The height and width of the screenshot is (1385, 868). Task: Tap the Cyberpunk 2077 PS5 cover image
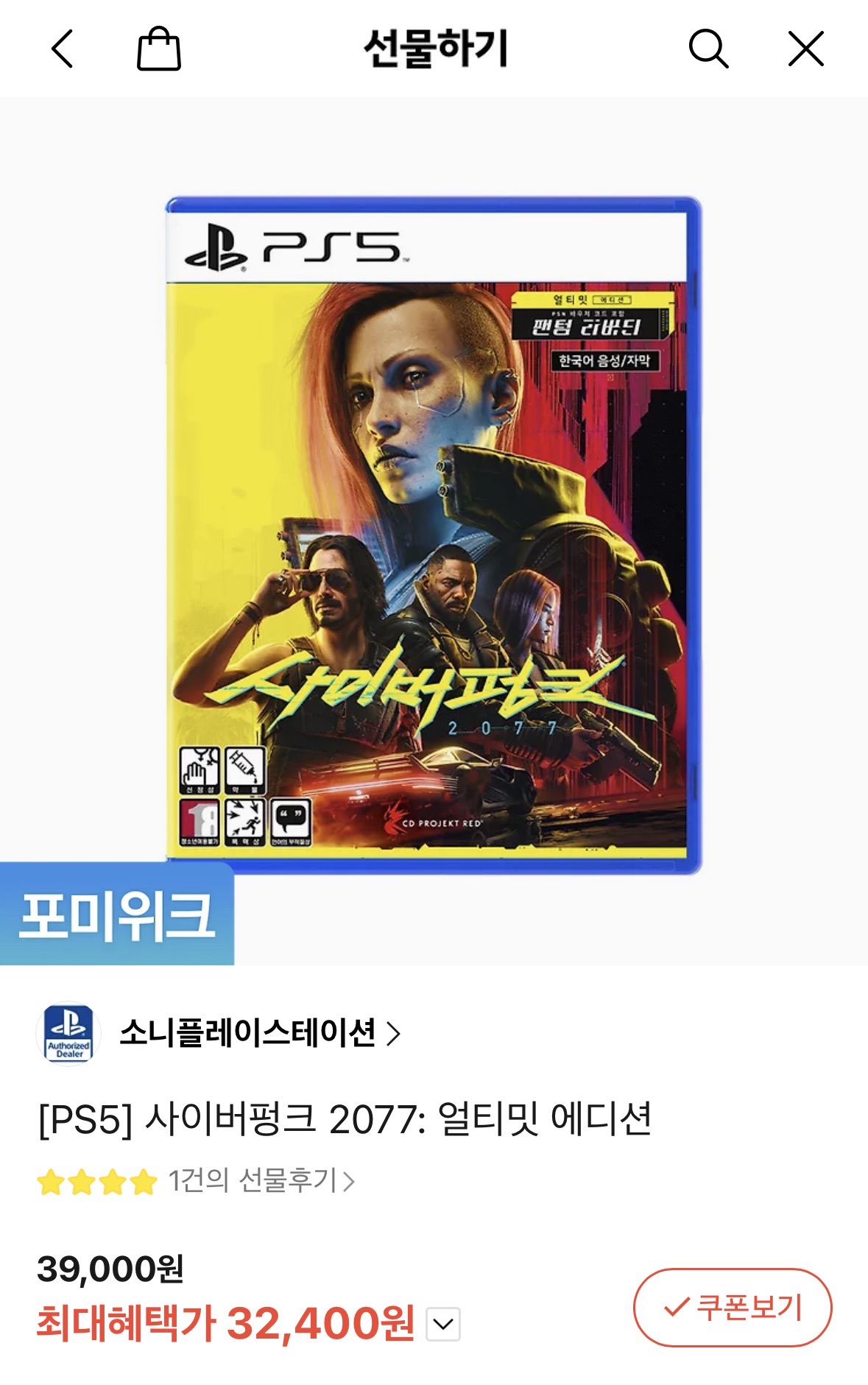click(x=433, y=535)
